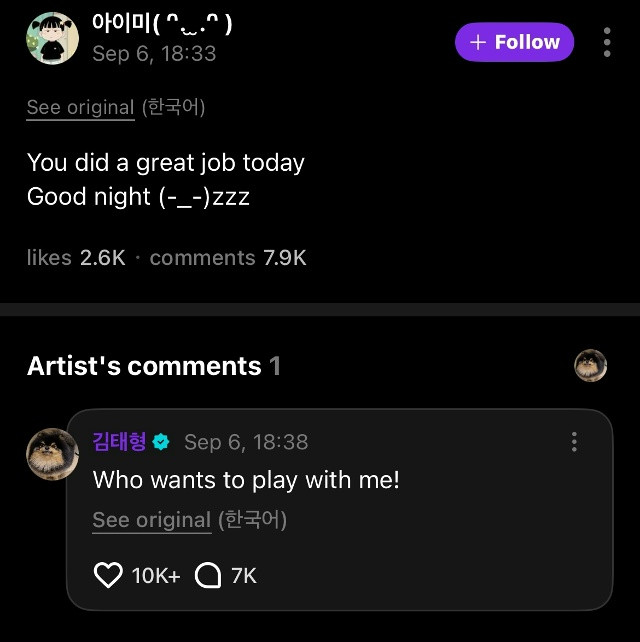The image size is (640, 642).
Task: Open the post's three-dot options menu
Action: click(x=607, y=42)
